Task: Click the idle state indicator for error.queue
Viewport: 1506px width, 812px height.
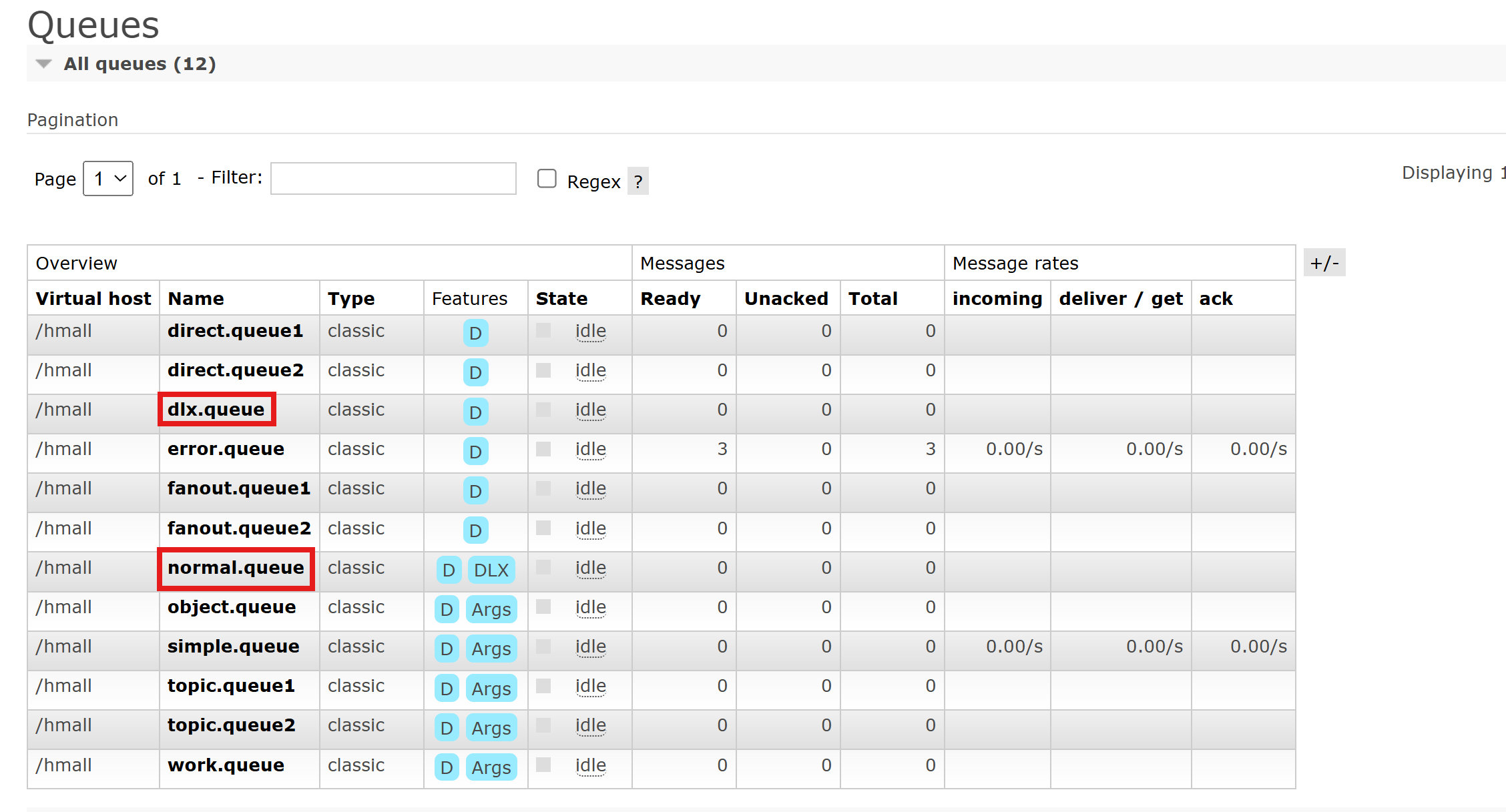Action: [x=590, y=450]
